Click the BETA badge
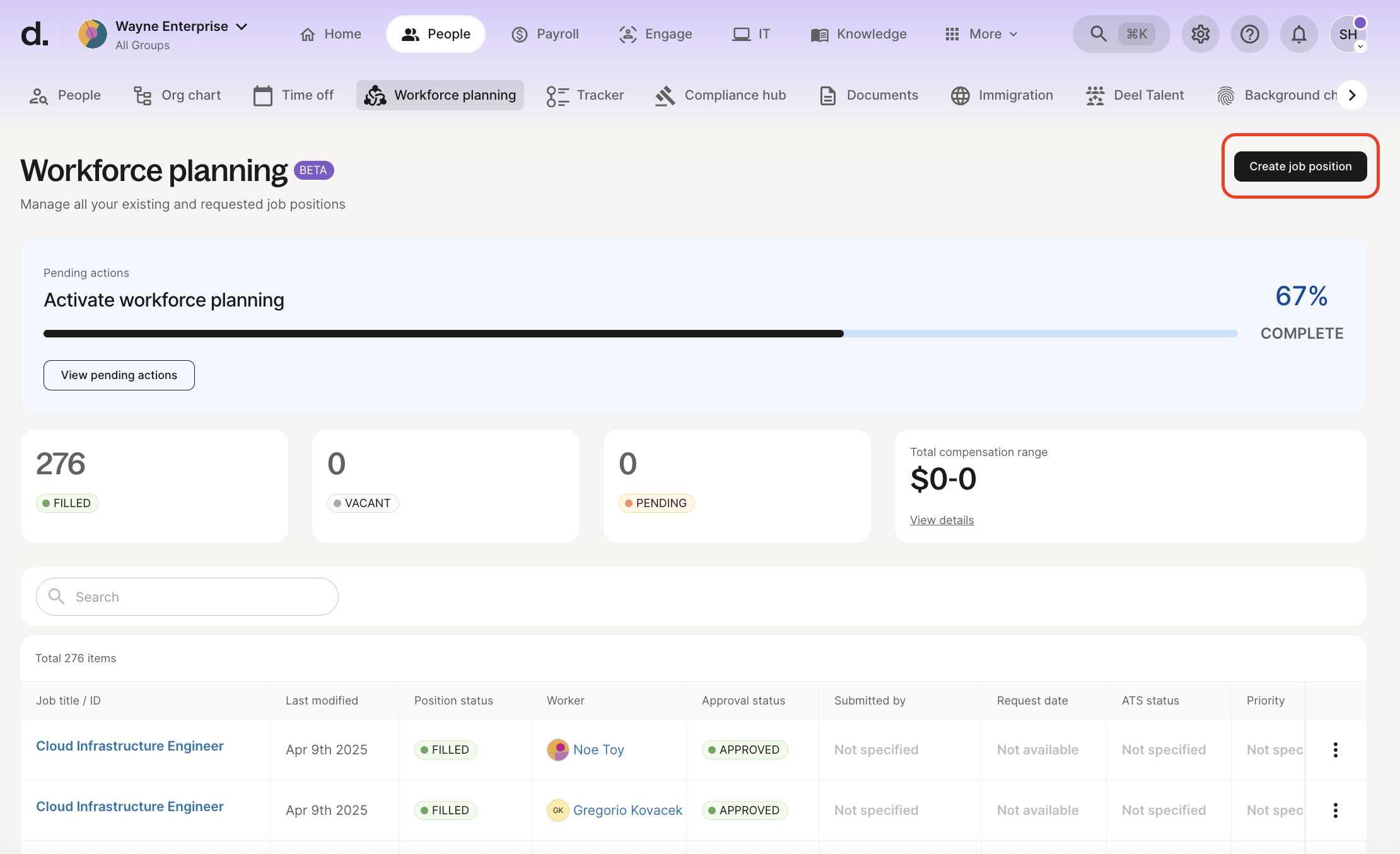1400x854 pixels. click(x=313, y=170)
